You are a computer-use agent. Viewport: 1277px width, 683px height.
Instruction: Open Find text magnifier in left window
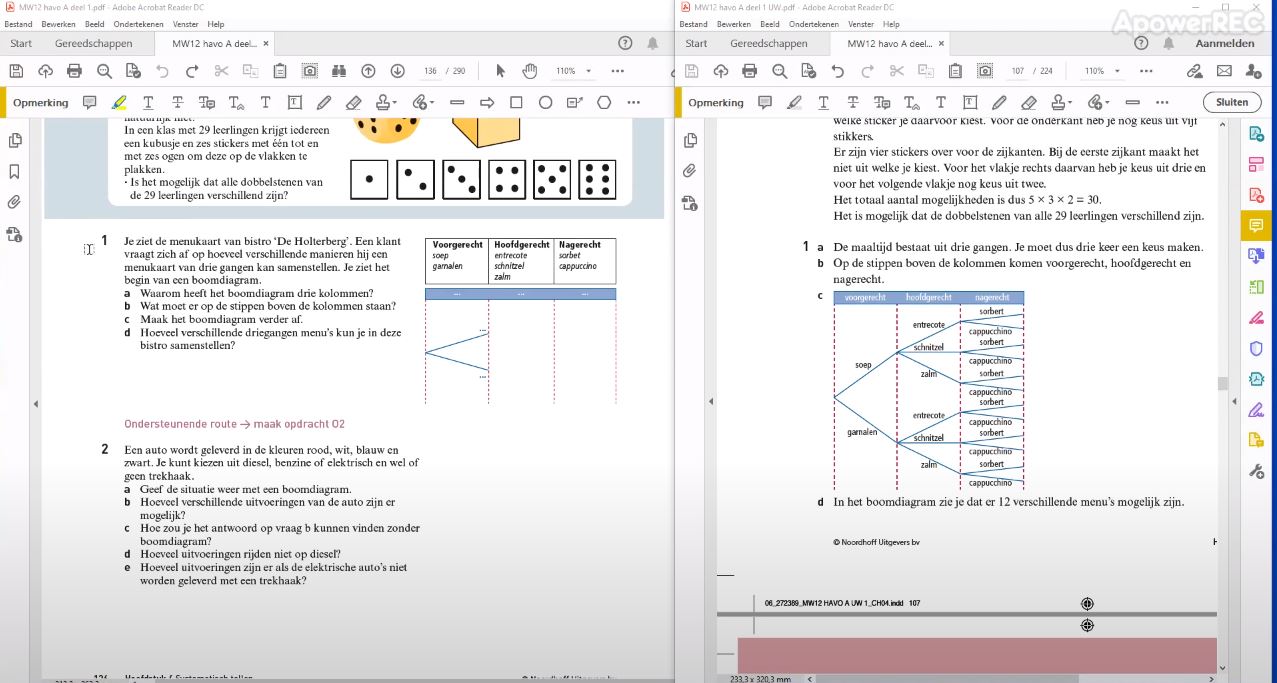coord(104,71)
